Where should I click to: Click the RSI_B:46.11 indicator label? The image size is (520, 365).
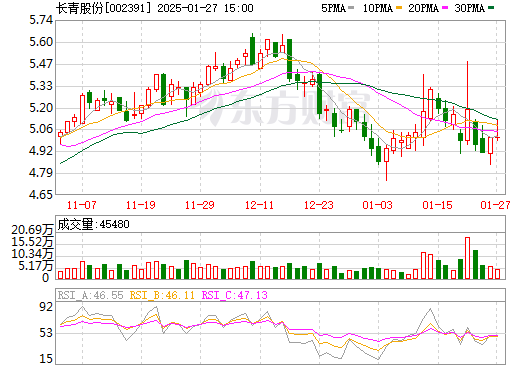click(162, 295)
